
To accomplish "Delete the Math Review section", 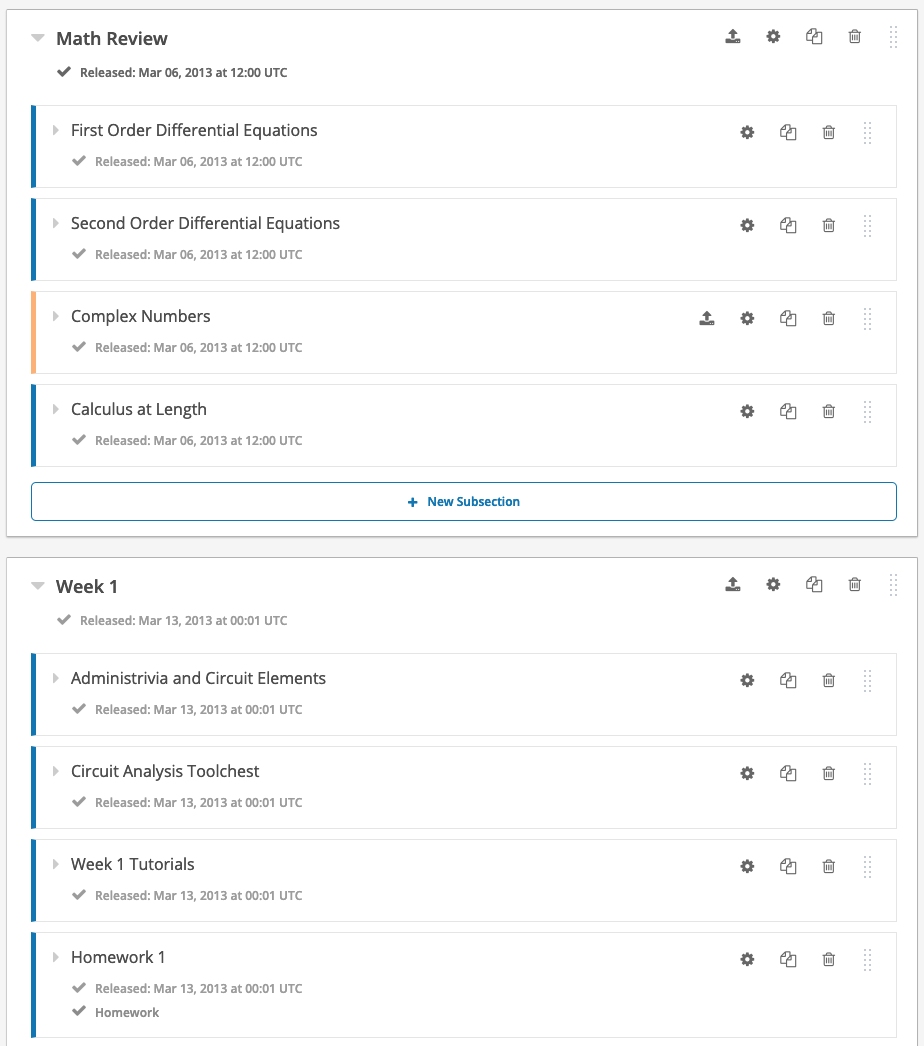I will pyautogui.click(x=855, y=37).
